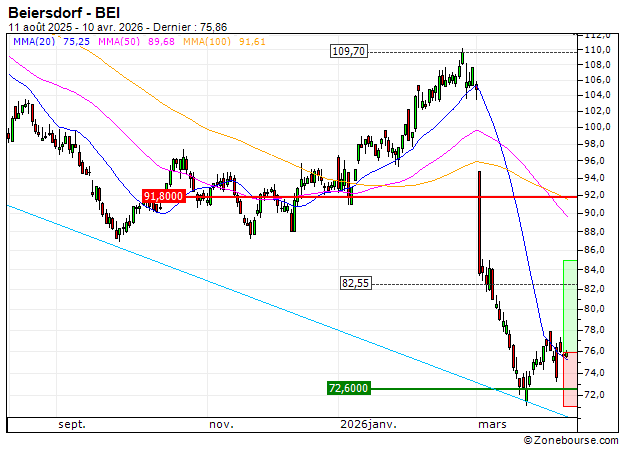625x450 pixels.
Task: Click the red stop-loss zone rectangle
Action: pos(570,381)
